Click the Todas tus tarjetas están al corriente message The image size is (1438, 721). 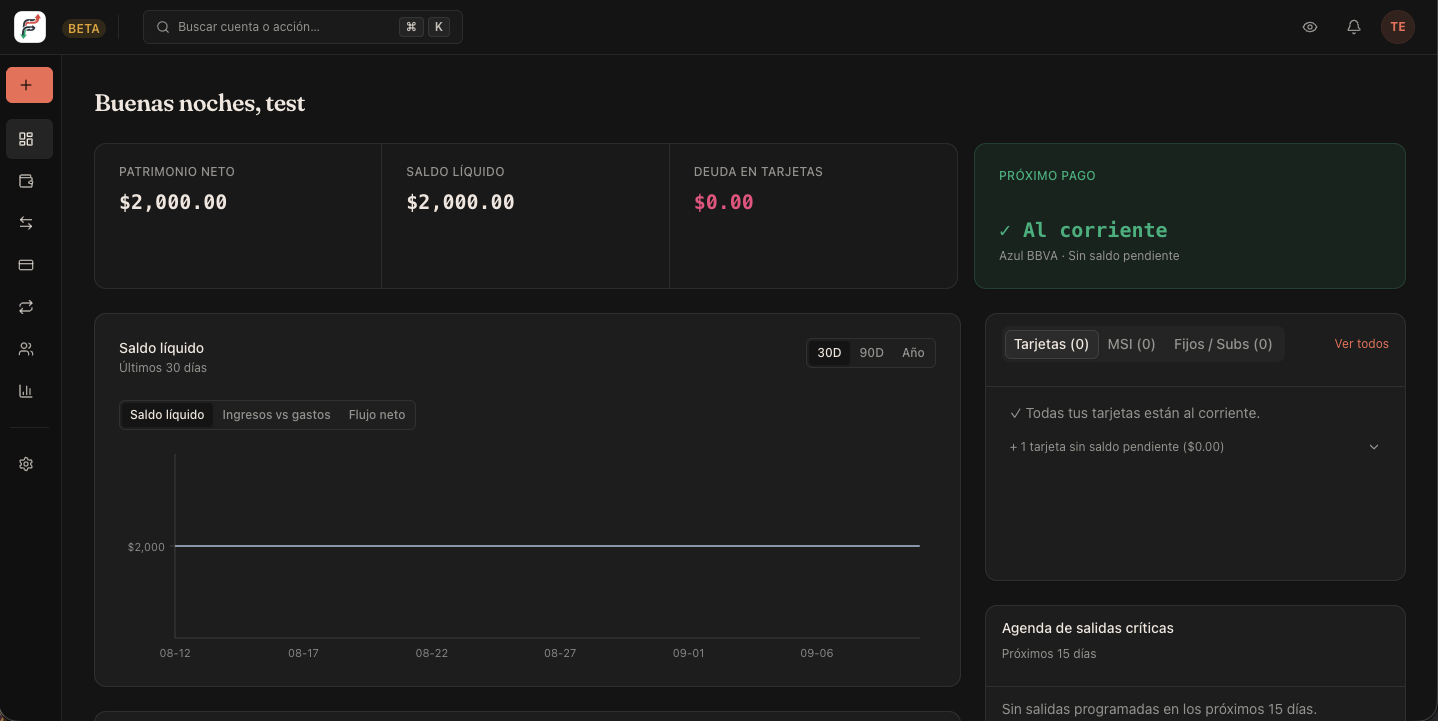click(1135, 413)
